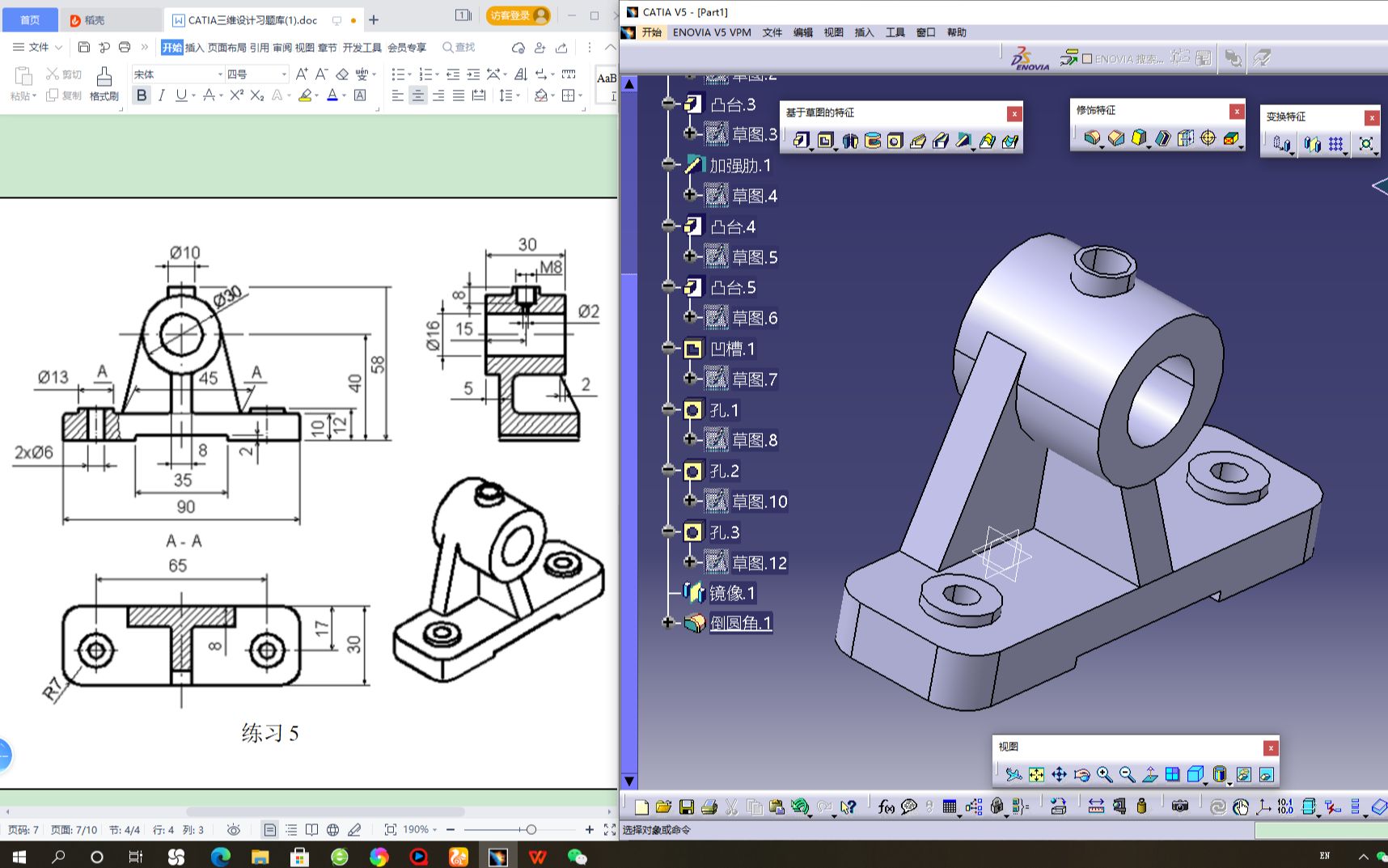This screenshot has height=868, width=1388.
Task: Click the new tab plus button in WPS
Action: pos(374,19)
